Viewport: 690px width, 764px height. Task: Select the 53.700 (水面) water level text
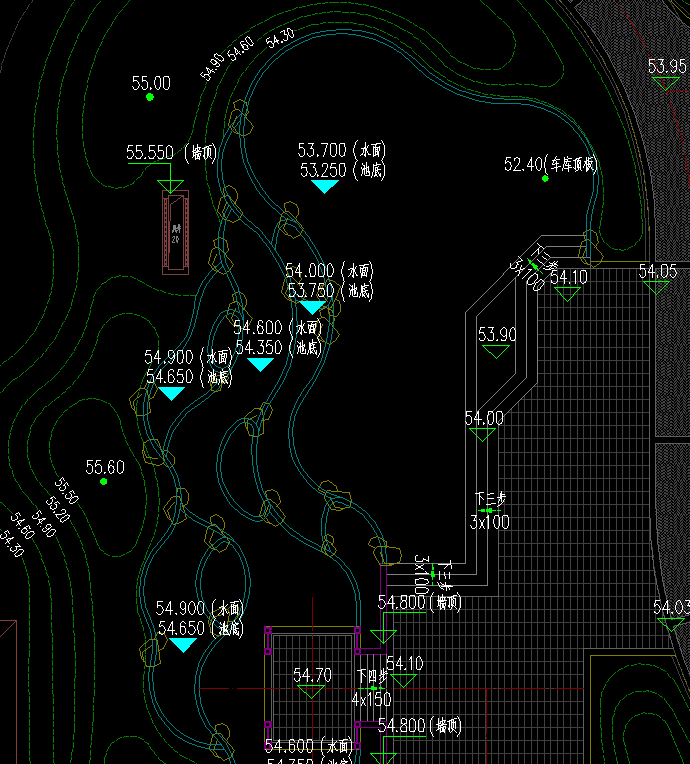click(x=342, y=150)
